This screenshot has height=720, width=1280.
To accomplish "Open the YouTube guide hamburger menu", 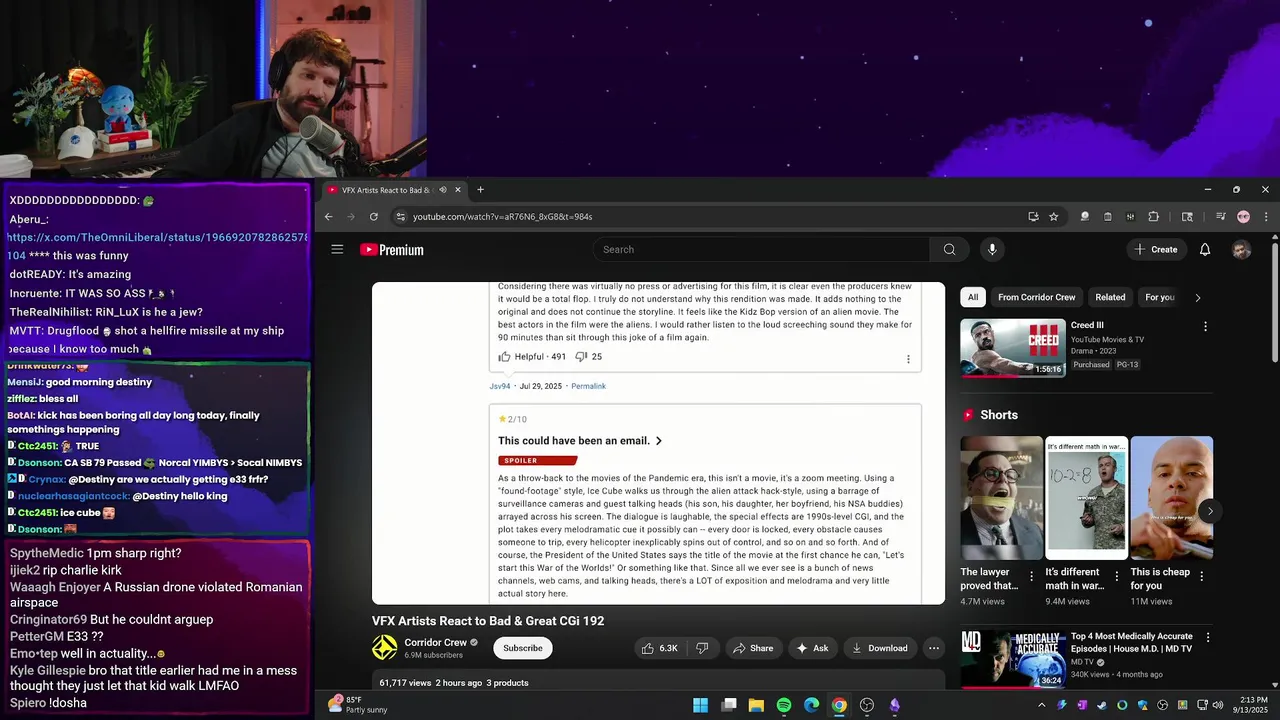I will pyautogui.click(x=337, y=249).
